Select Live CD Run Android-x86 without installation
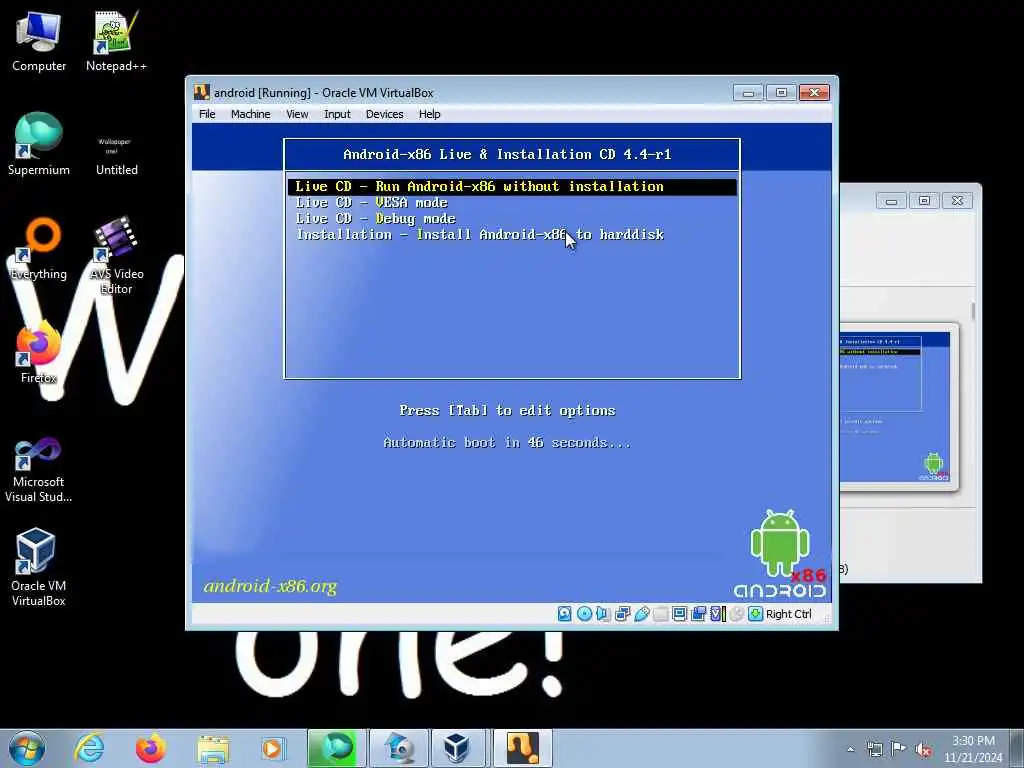The height and width of the screenshot is (768, 1024). tap(512, 187)
